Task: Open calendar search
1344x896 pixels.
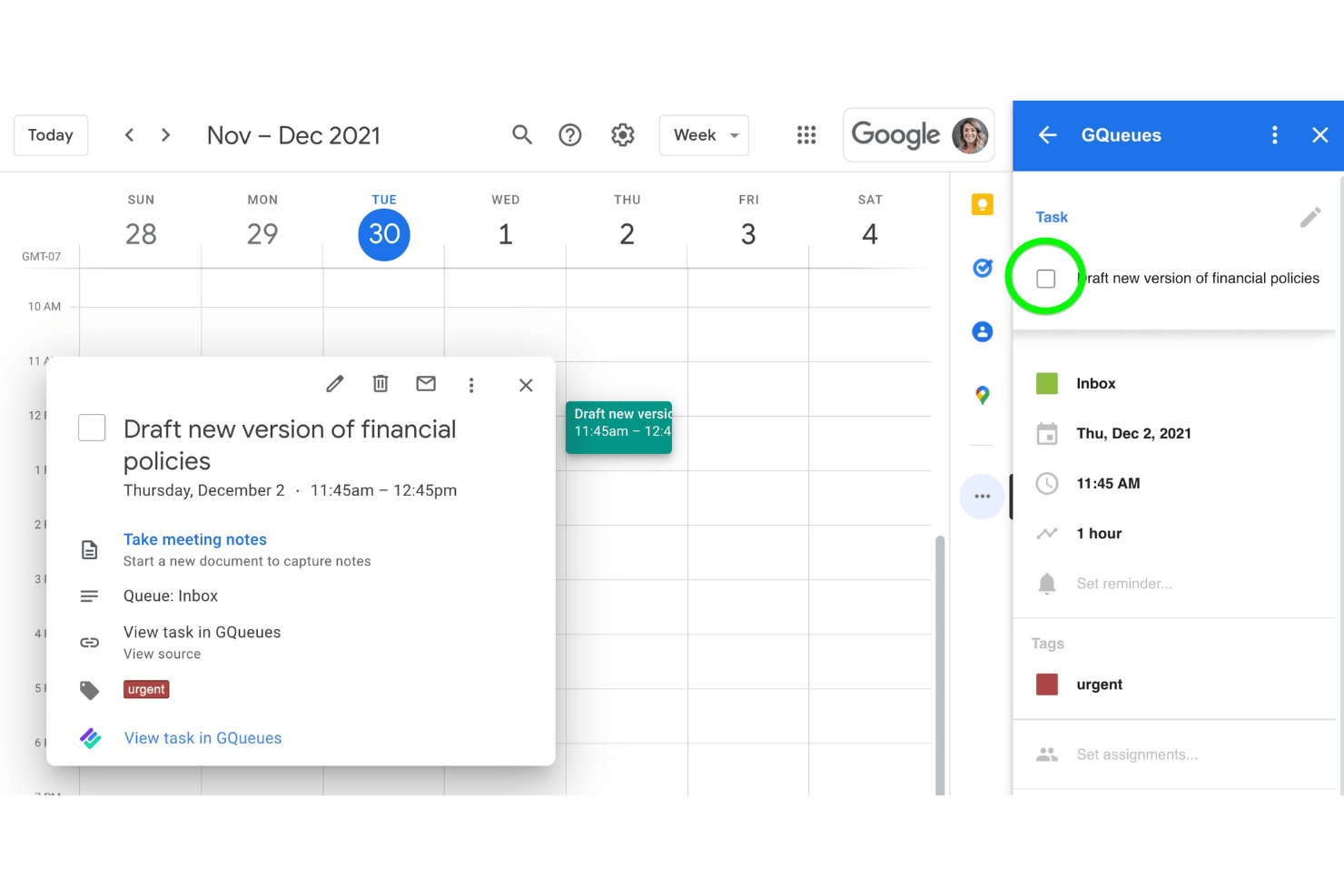Action: point(522,135)
